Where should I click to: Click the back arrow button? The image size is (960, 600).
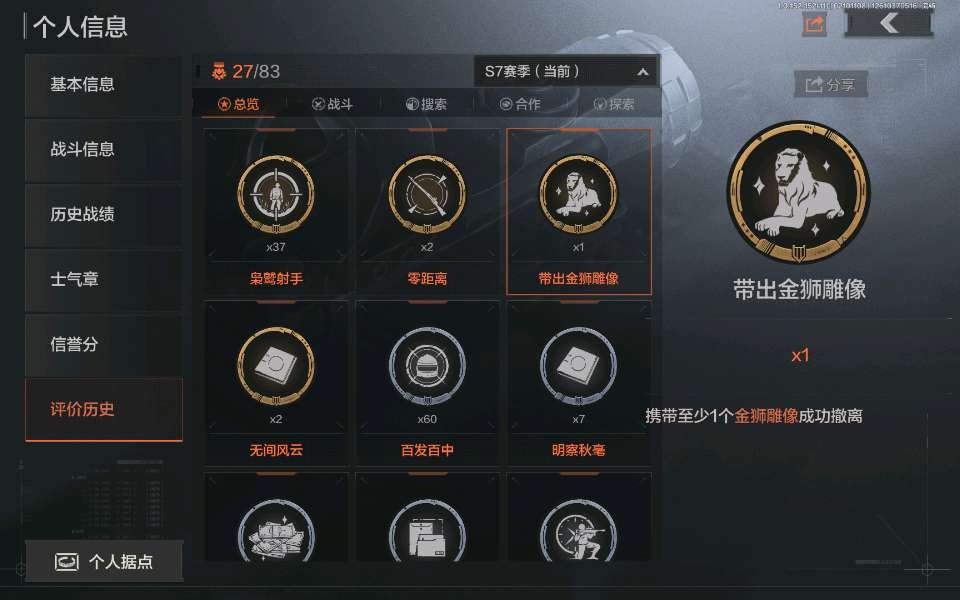click(x=889, y=24)
